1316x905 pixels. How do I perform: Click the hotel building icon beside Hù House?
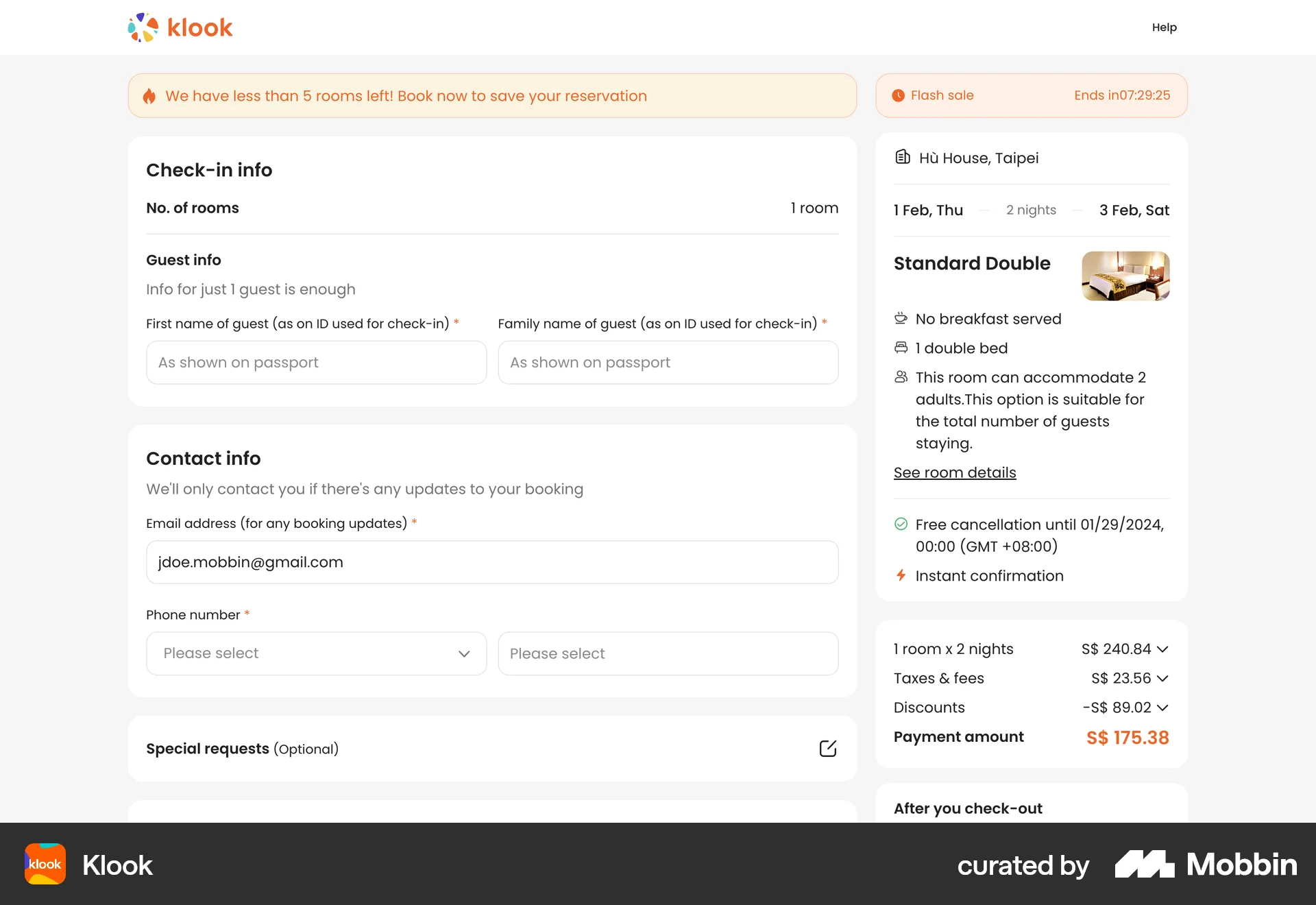tap(903, 157)
